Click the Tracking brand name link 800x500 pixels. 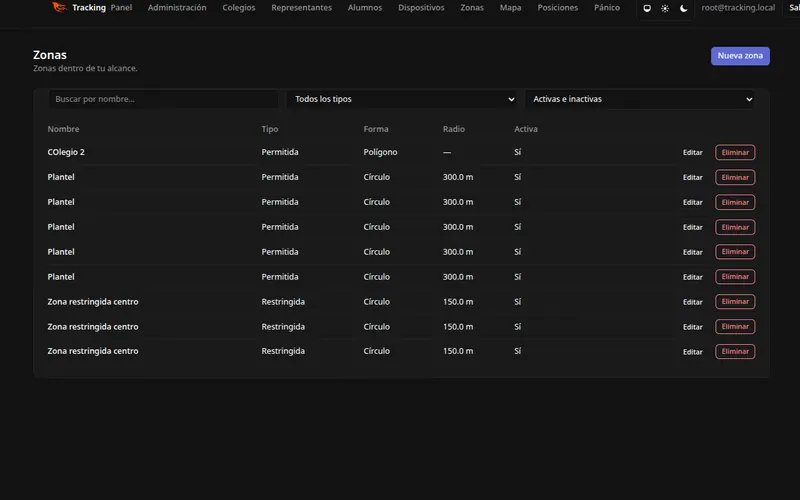pos(89,8)
